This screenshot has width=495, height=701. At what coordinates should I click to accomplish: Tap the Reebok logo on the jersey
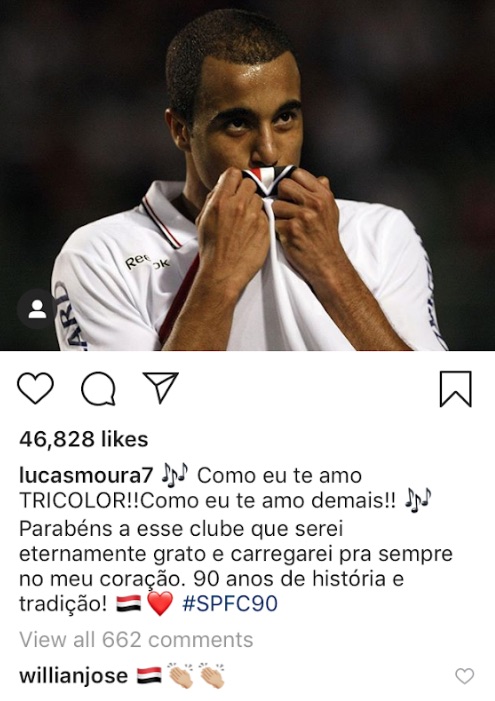point(147,262)
